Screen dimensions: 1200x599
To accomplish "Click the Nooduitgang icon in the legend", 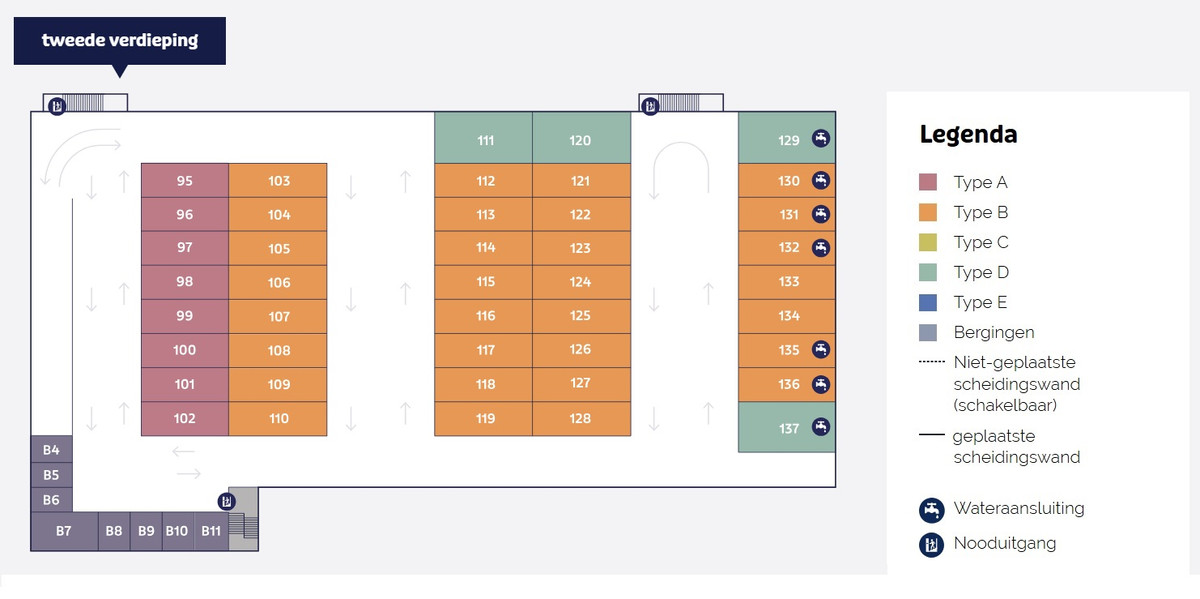I will point(932,545).
